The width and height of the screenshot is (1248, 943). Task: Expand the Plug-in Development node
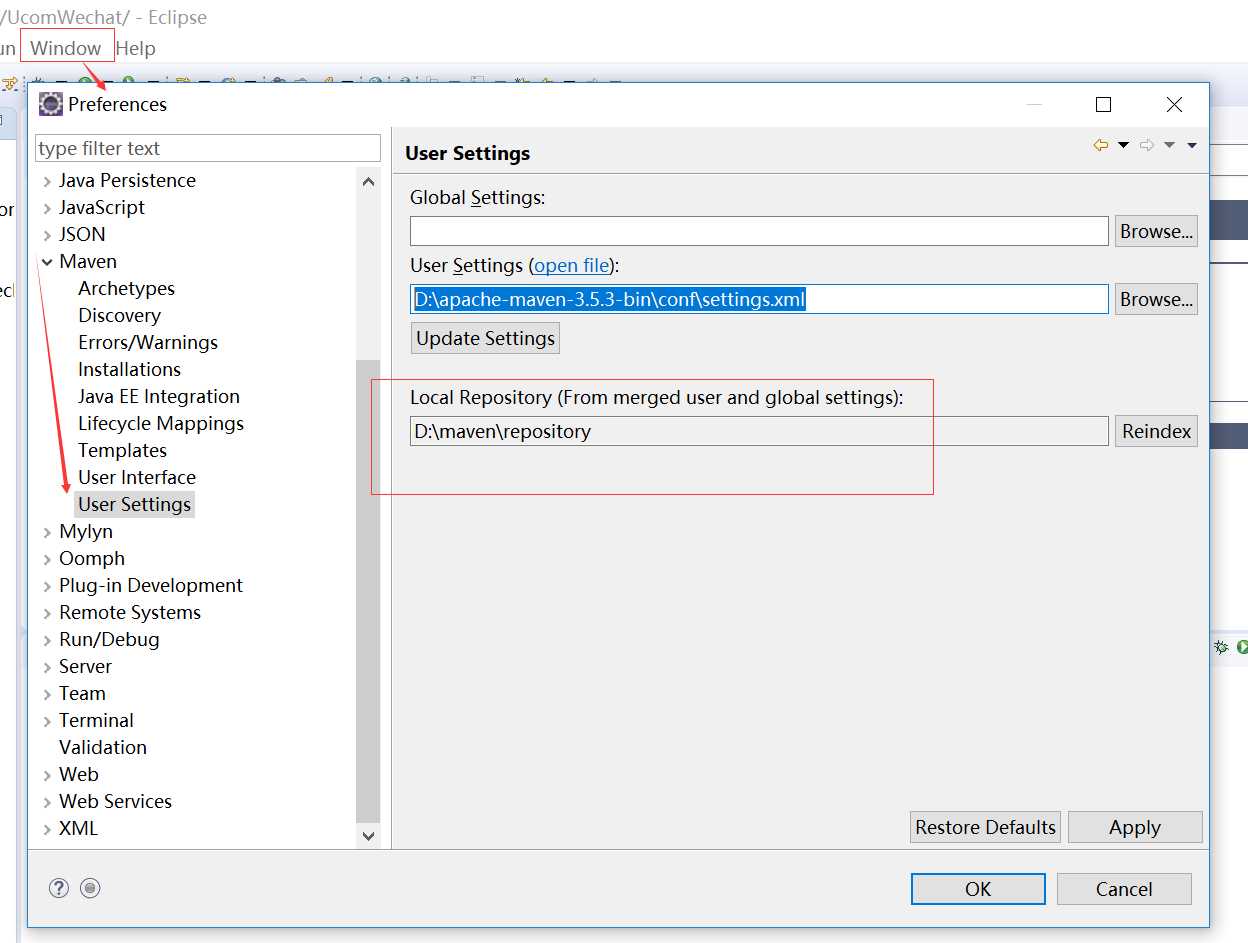coord(47,586)
